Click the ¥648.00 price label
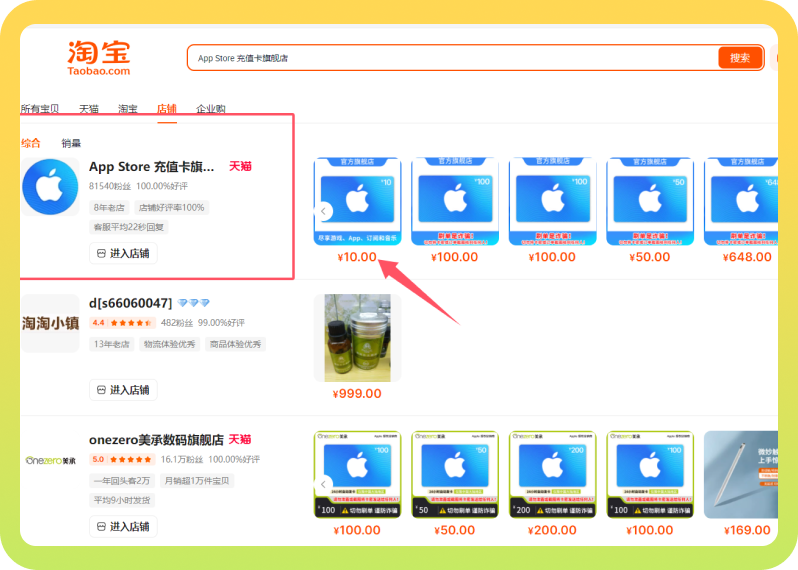Image resolution: width=798 pixels, height=570 pixels. click(747, 257)
